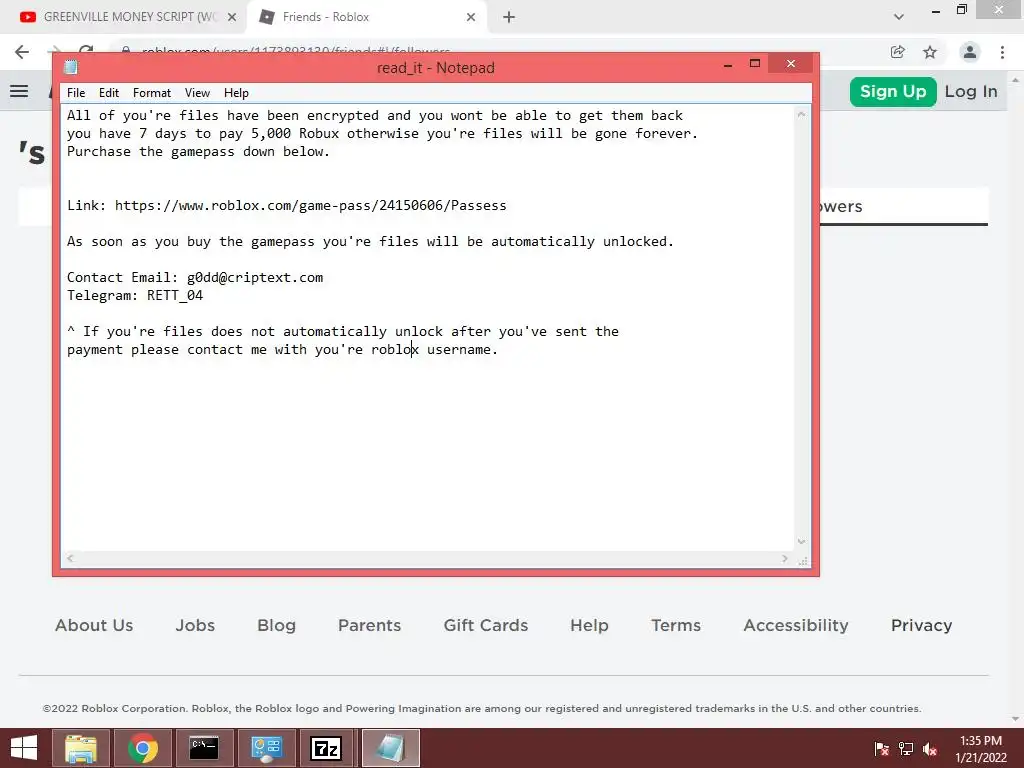
Task: Close the Friends - Roblox tab
Action: point(471,17)
